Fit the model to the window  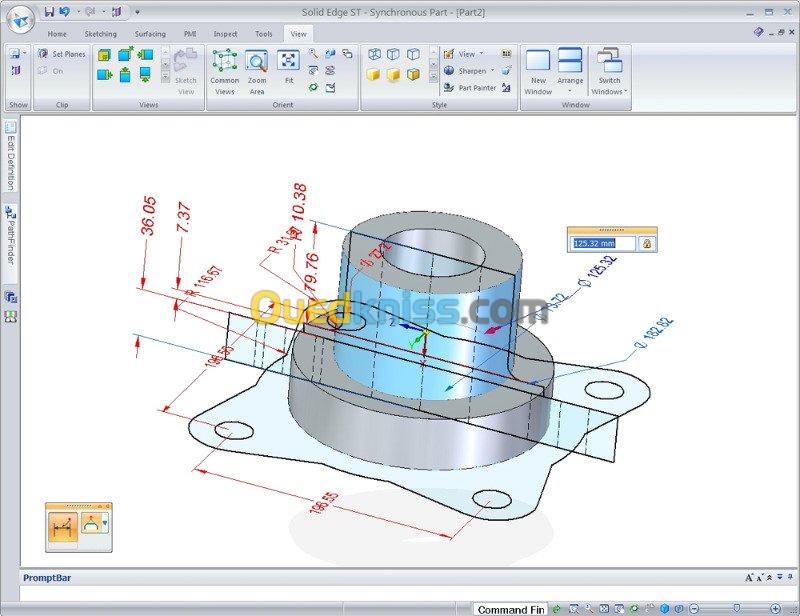(288, 61)
